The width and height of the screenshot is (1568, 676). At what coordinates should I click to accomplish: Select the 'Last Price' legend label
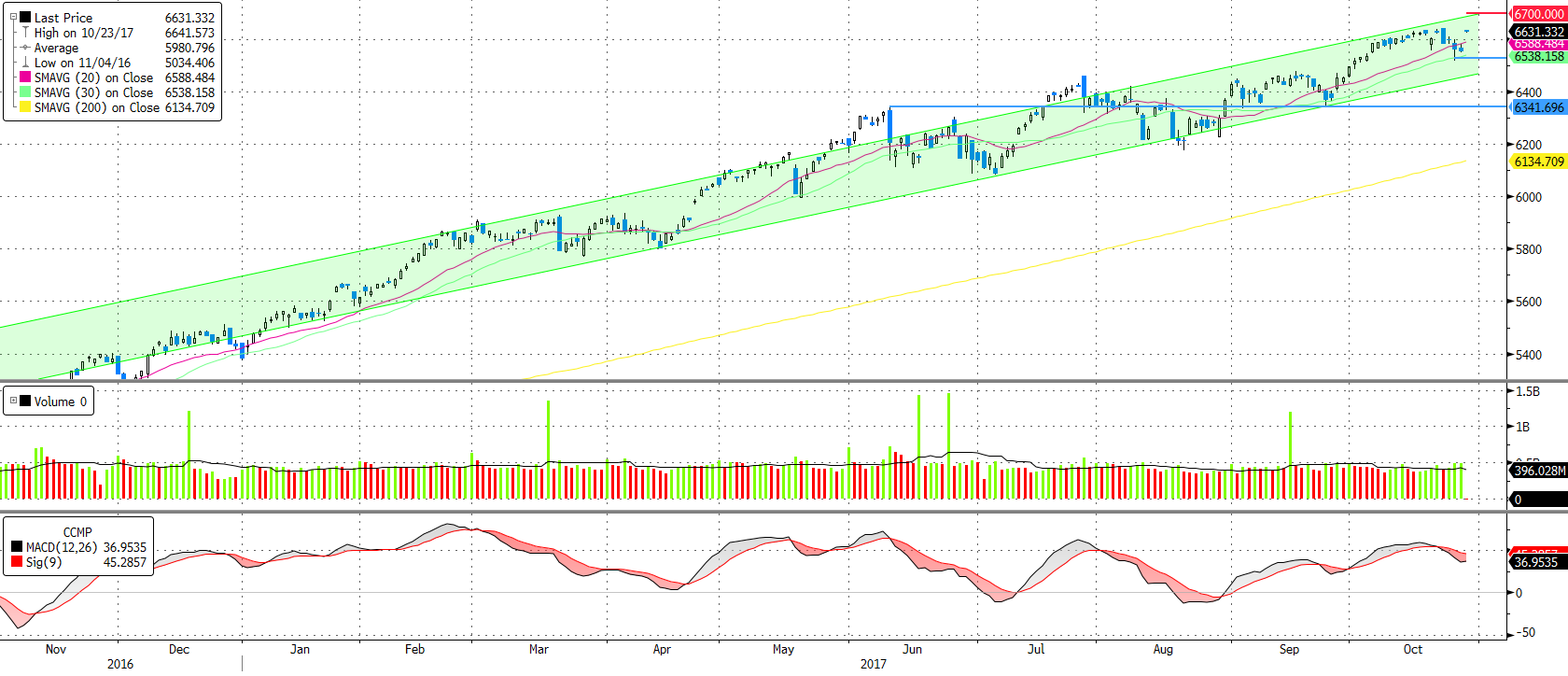coord(63,18)
